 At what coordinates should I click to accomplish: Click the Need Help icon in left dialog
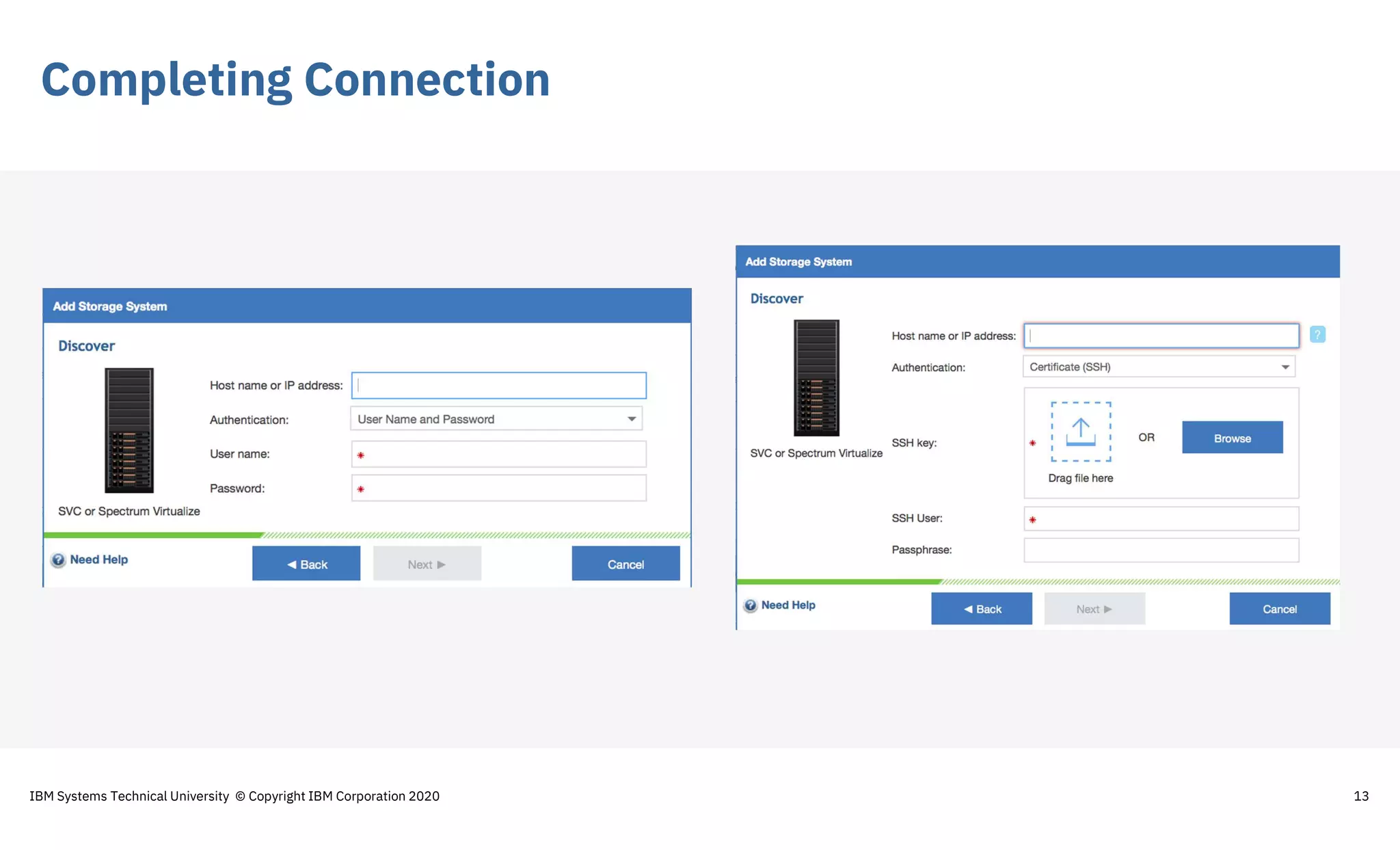click(58, 560)
